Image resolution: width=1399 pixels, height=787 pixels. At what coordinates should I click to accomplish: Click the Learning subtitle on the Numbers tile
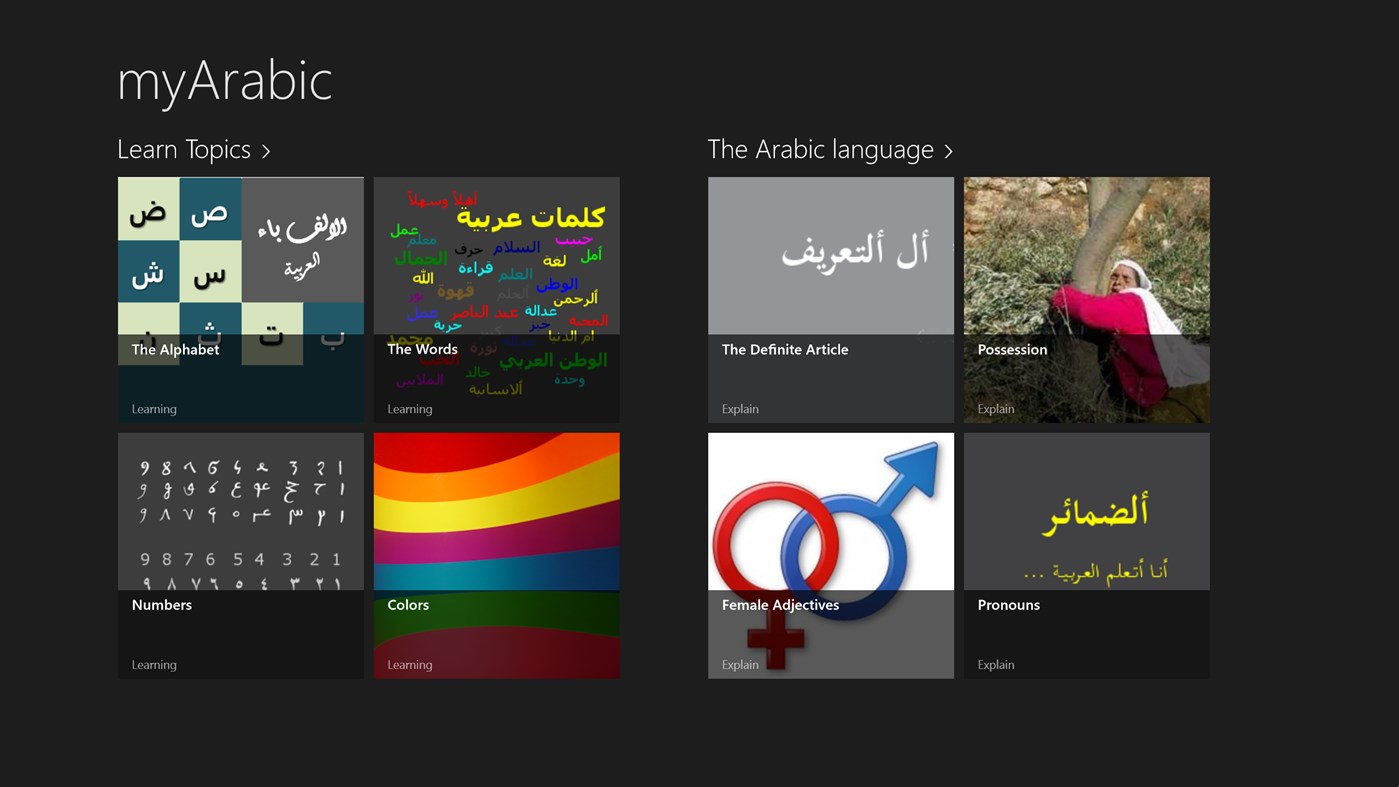coord(154,664)
